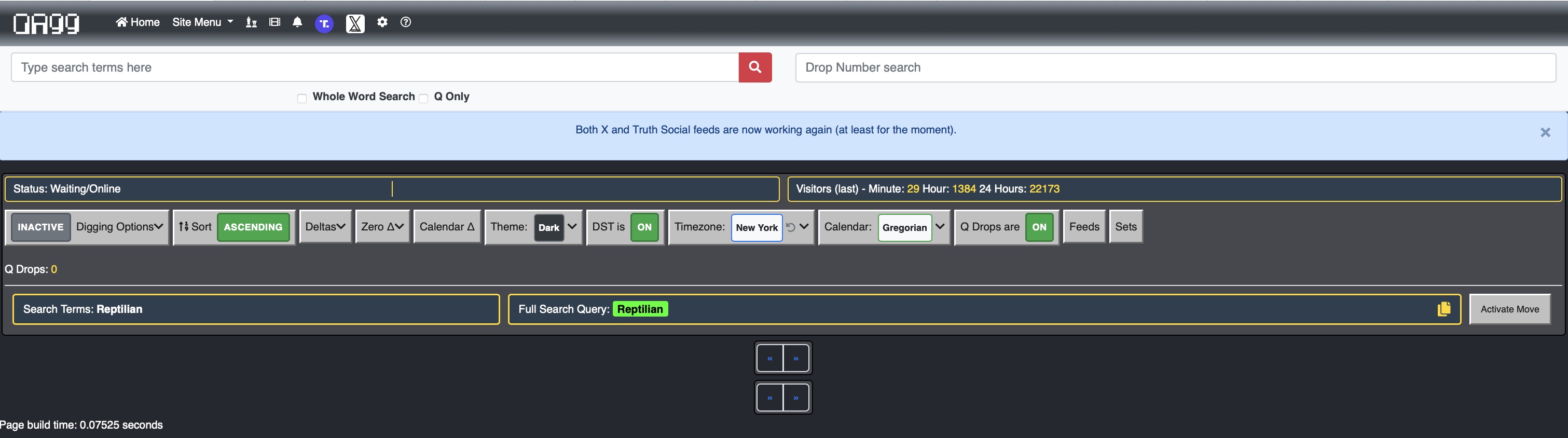Click the Dark theme button

coord(548,228)
